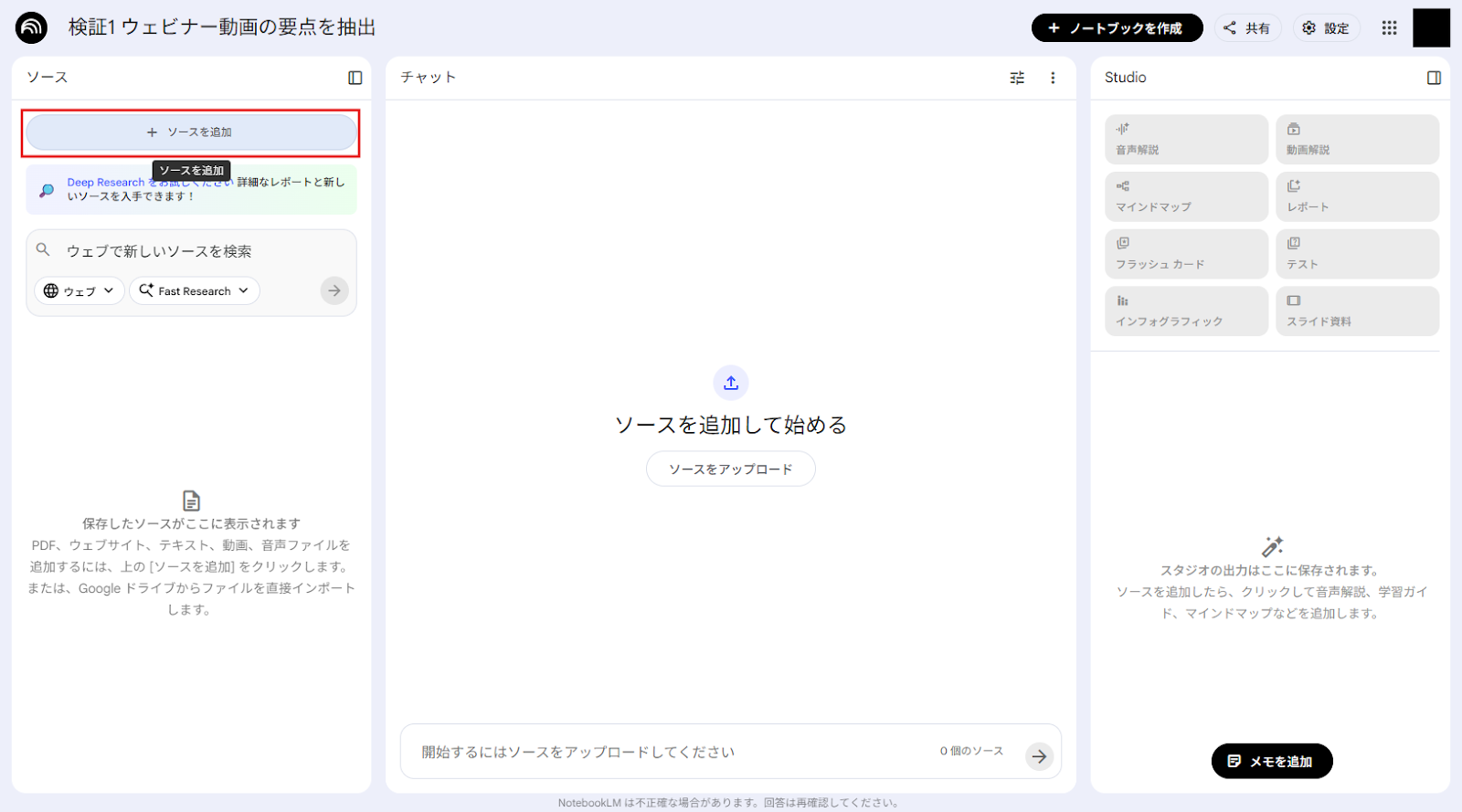1462x812 pixels.
Task: Click the メモを追加 button
Action: [1272, 761]
